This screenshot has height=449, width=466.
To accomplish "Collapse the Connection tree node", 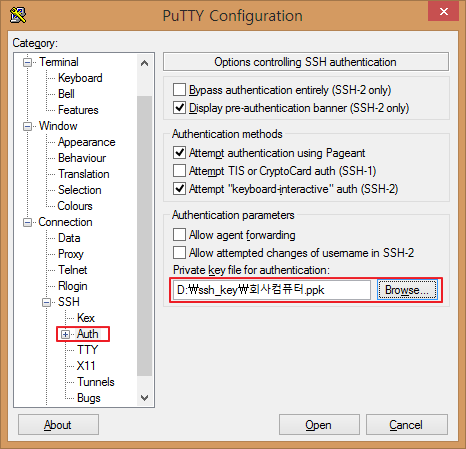I will pos(27,222).
